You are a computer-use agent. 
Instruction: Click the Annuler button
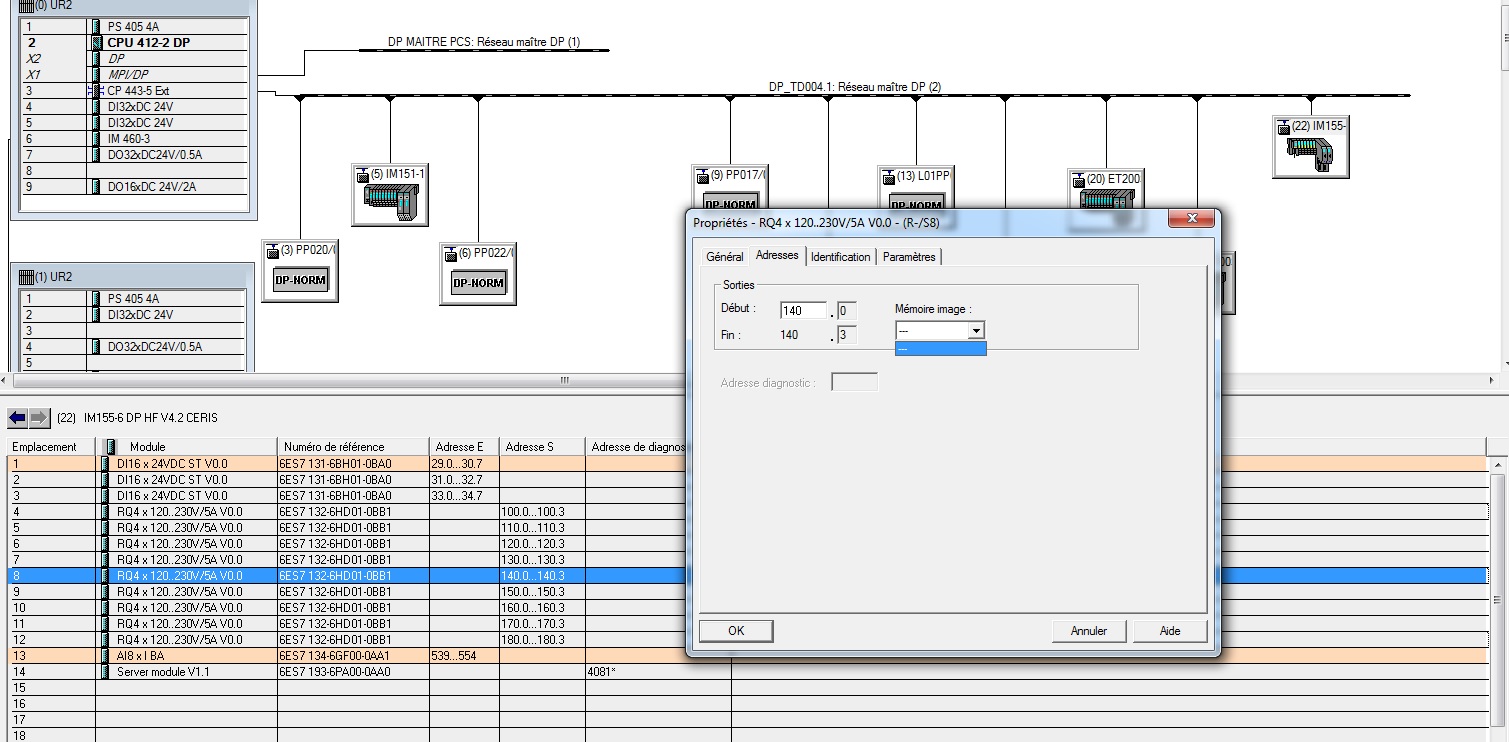[1089, 631]
